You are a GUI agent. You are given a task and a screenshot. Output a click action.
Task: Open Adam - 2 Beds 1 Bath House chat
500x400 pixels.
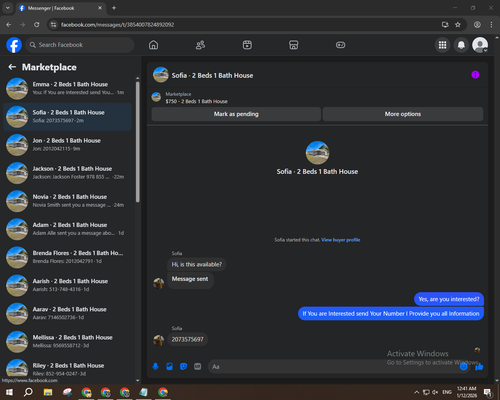pyautogui.click(x=68, y=229)
